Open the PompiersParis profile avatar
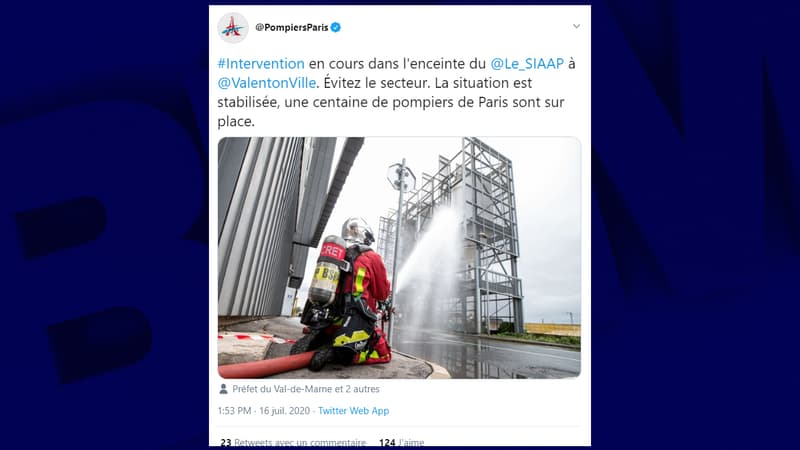Screen dimensions: 800x450 (233, 27)
